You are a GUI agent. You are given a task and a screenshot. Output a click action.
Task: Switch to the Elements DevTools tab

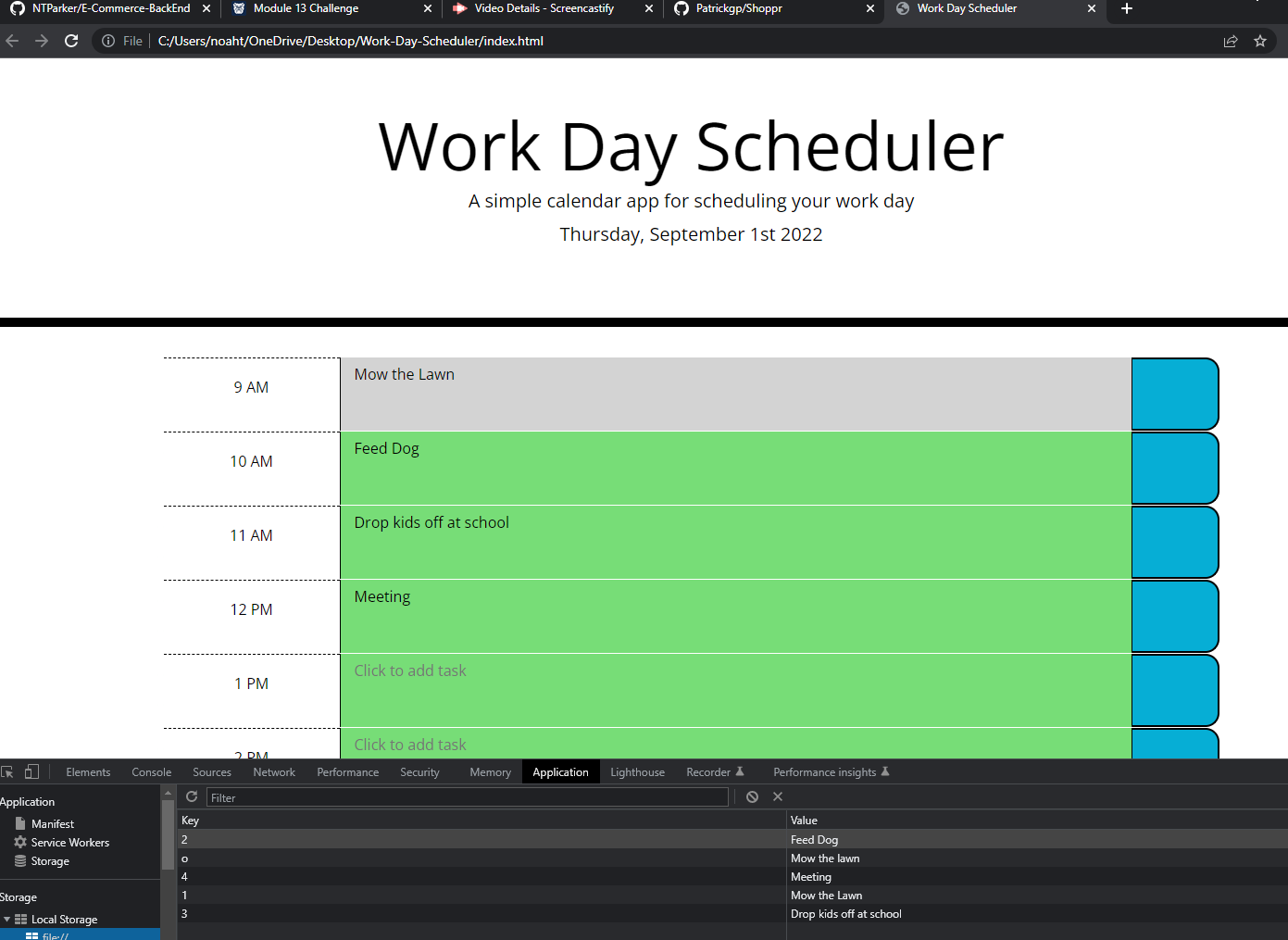coord(88,771)
